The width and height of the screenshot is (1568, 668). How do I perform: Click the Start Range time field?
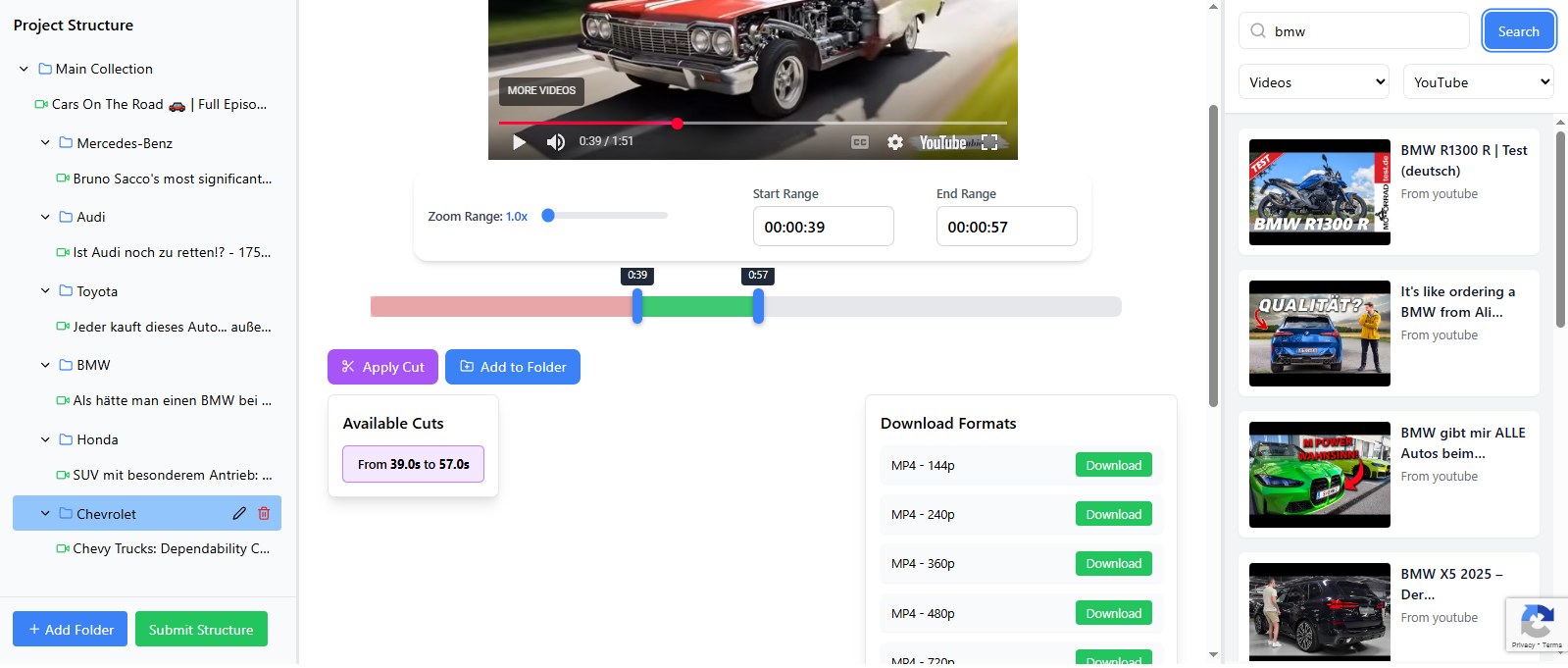point(823,227)
